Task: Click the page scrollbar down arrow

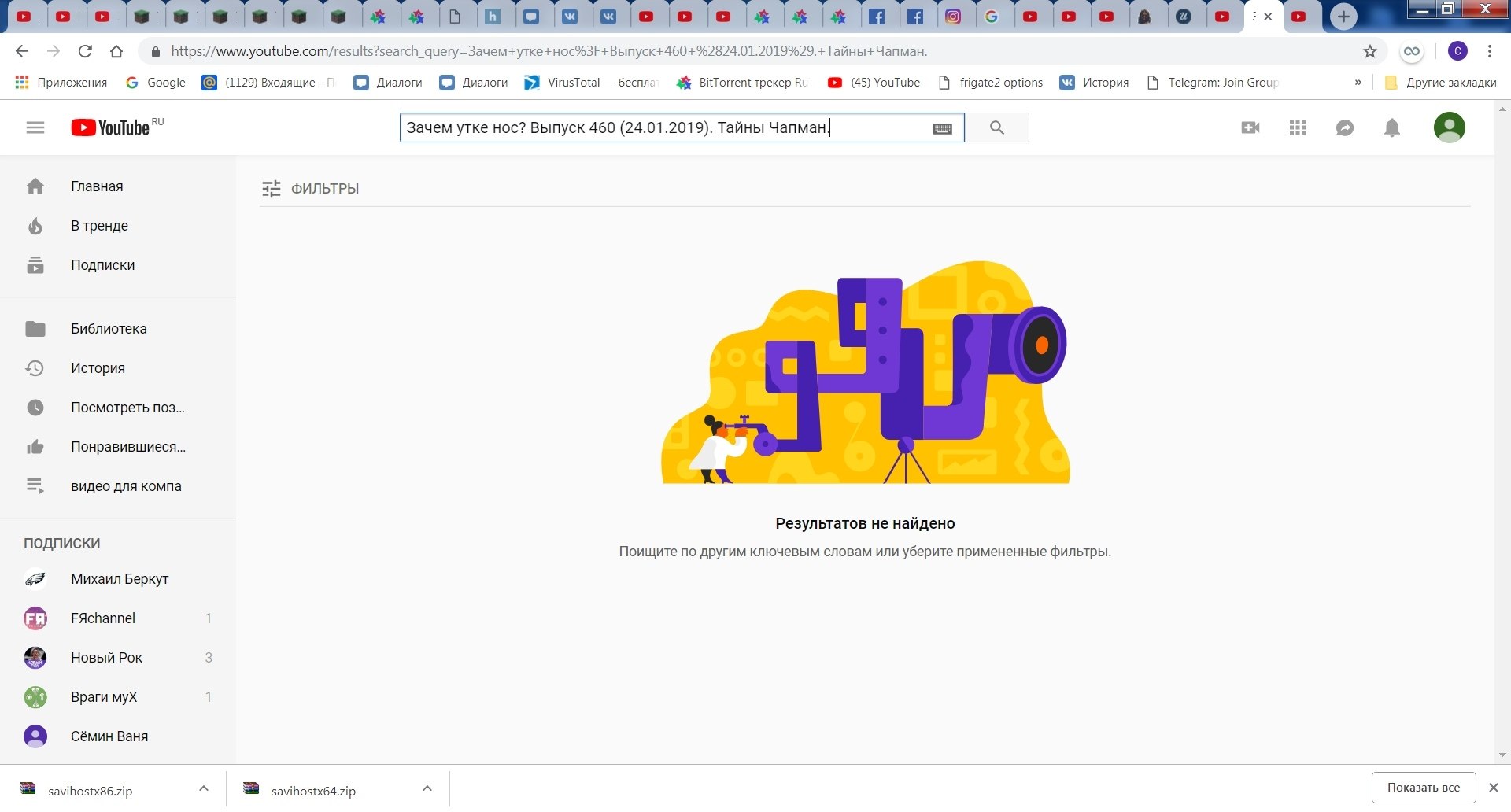Action: click(x=1503, y=755)
